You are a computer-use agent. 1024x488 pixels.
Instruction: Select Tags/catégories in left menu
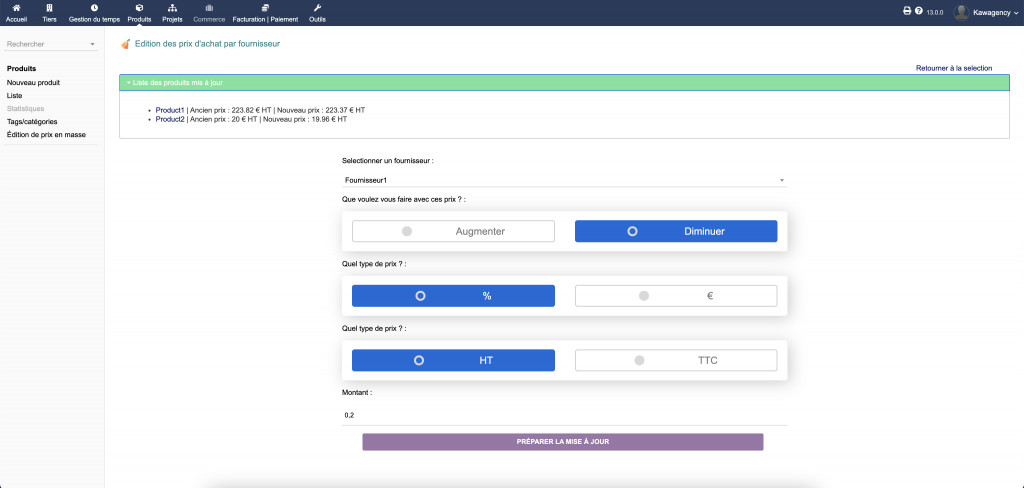click(32, 121)
